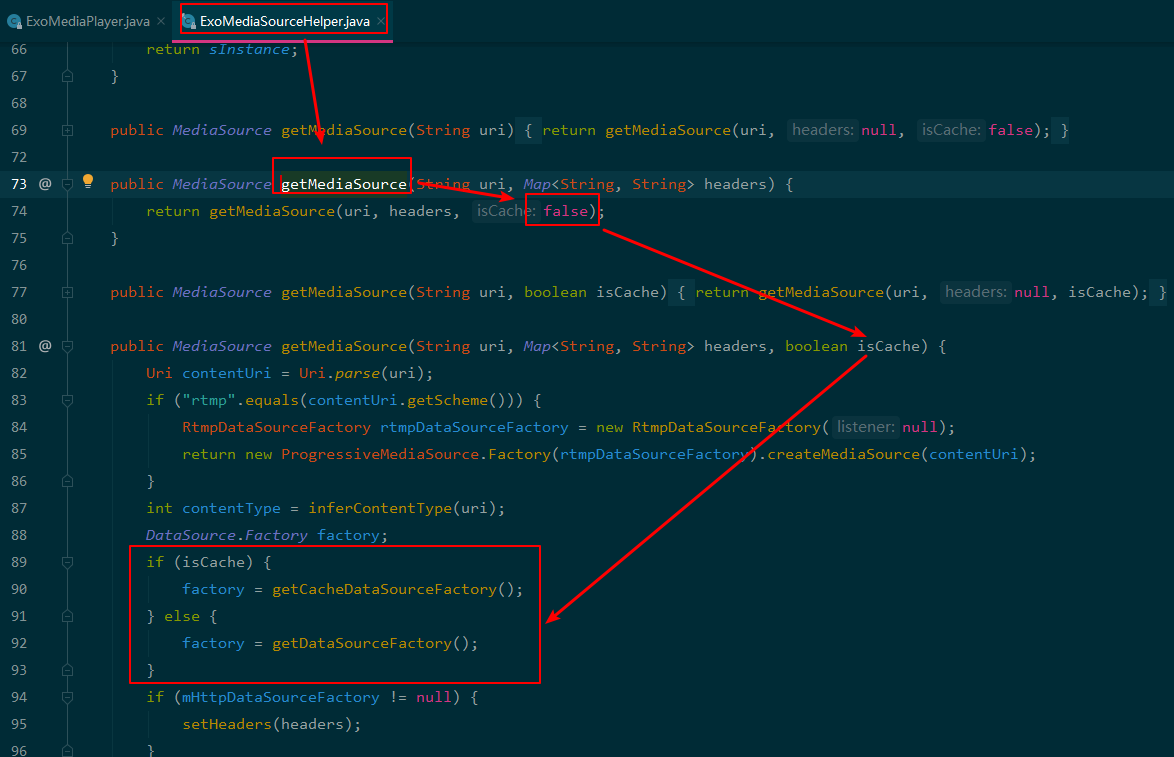Viewport: 1174px width, 757px height.
Task: Click the isCache parameter on line 81
Action: [x=889, y=346]
